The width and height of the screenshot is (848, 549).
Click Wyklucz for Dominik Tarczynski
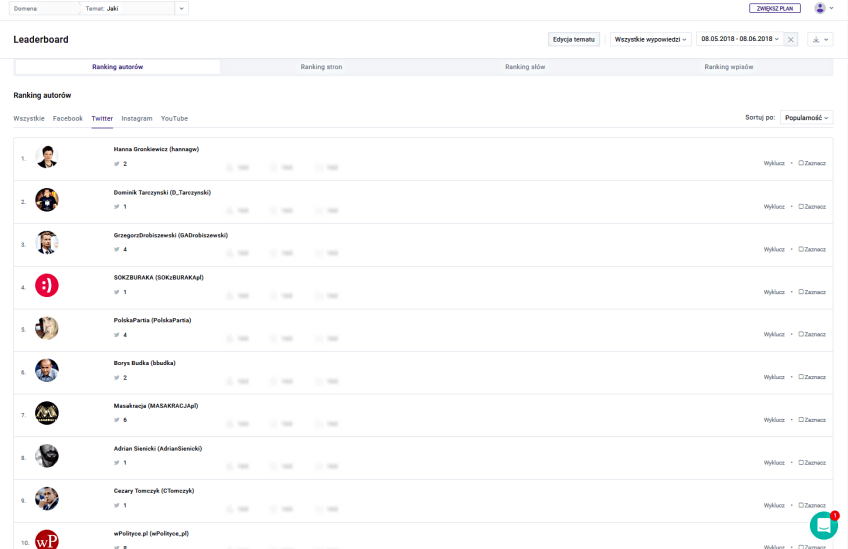tap(774, 207)
